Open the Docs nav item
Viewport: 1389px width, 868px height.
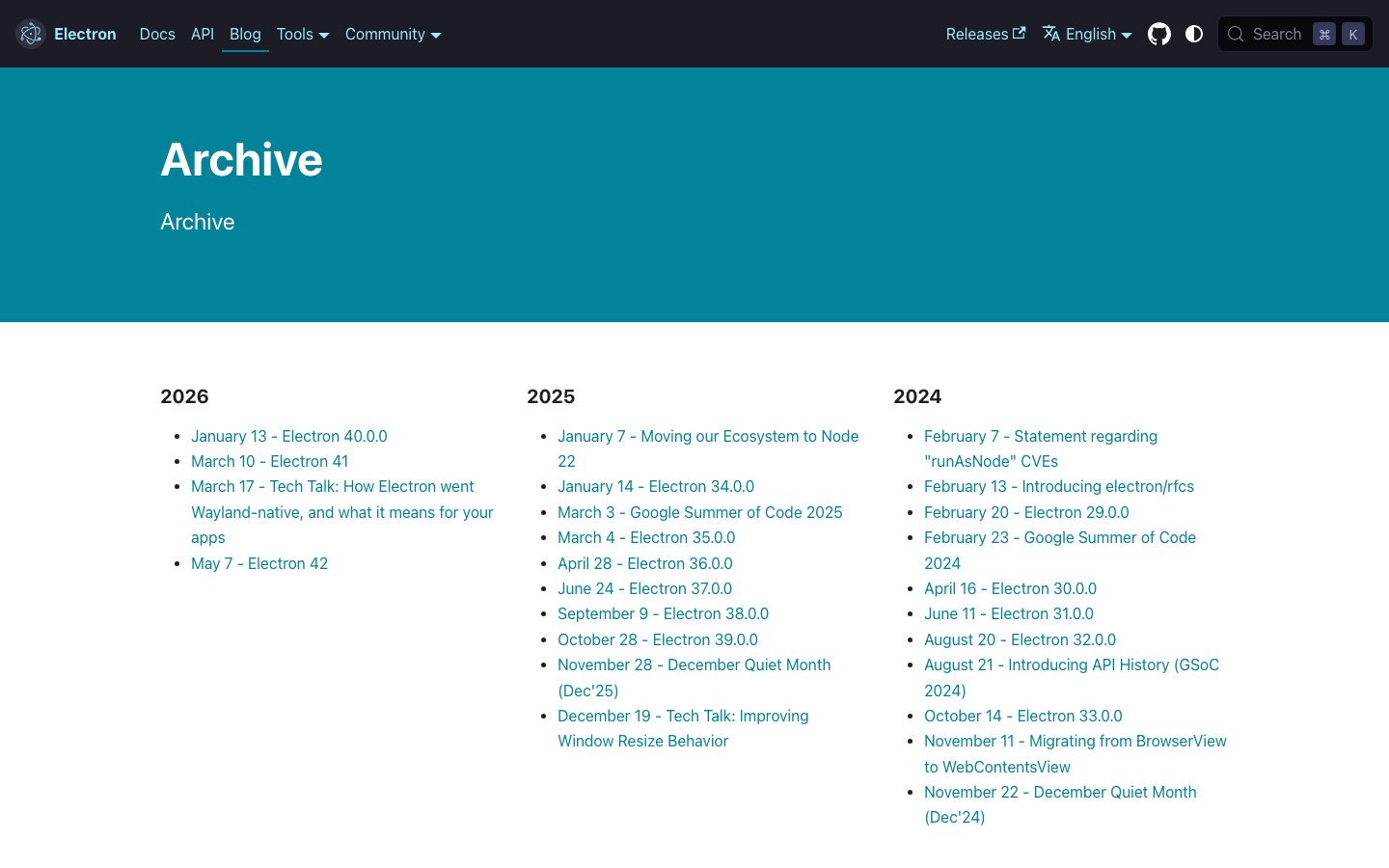157,34
